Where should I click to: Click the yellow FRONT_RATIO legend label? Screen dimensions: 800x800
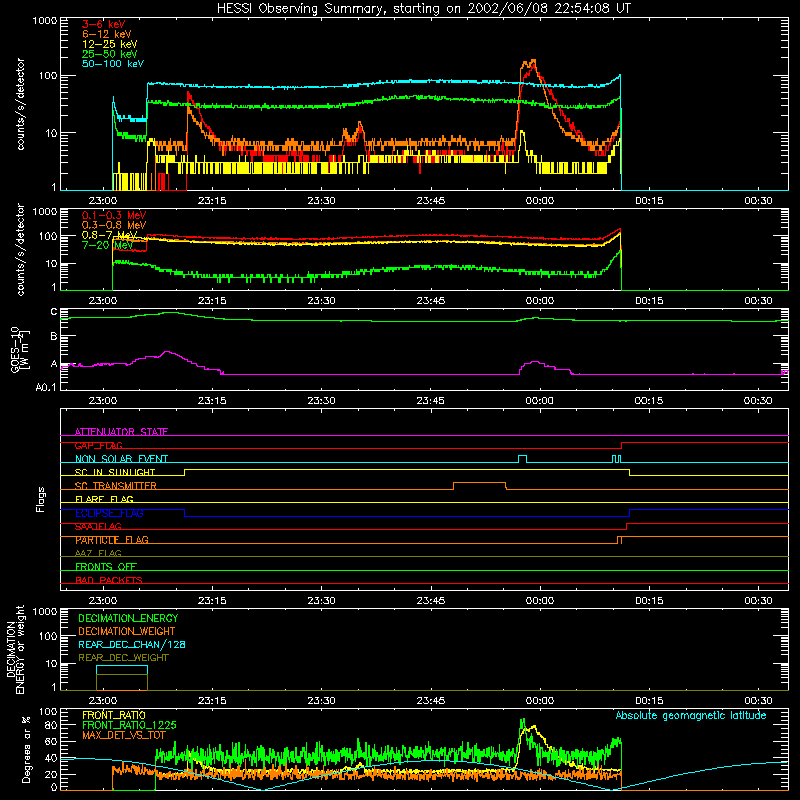114,715
